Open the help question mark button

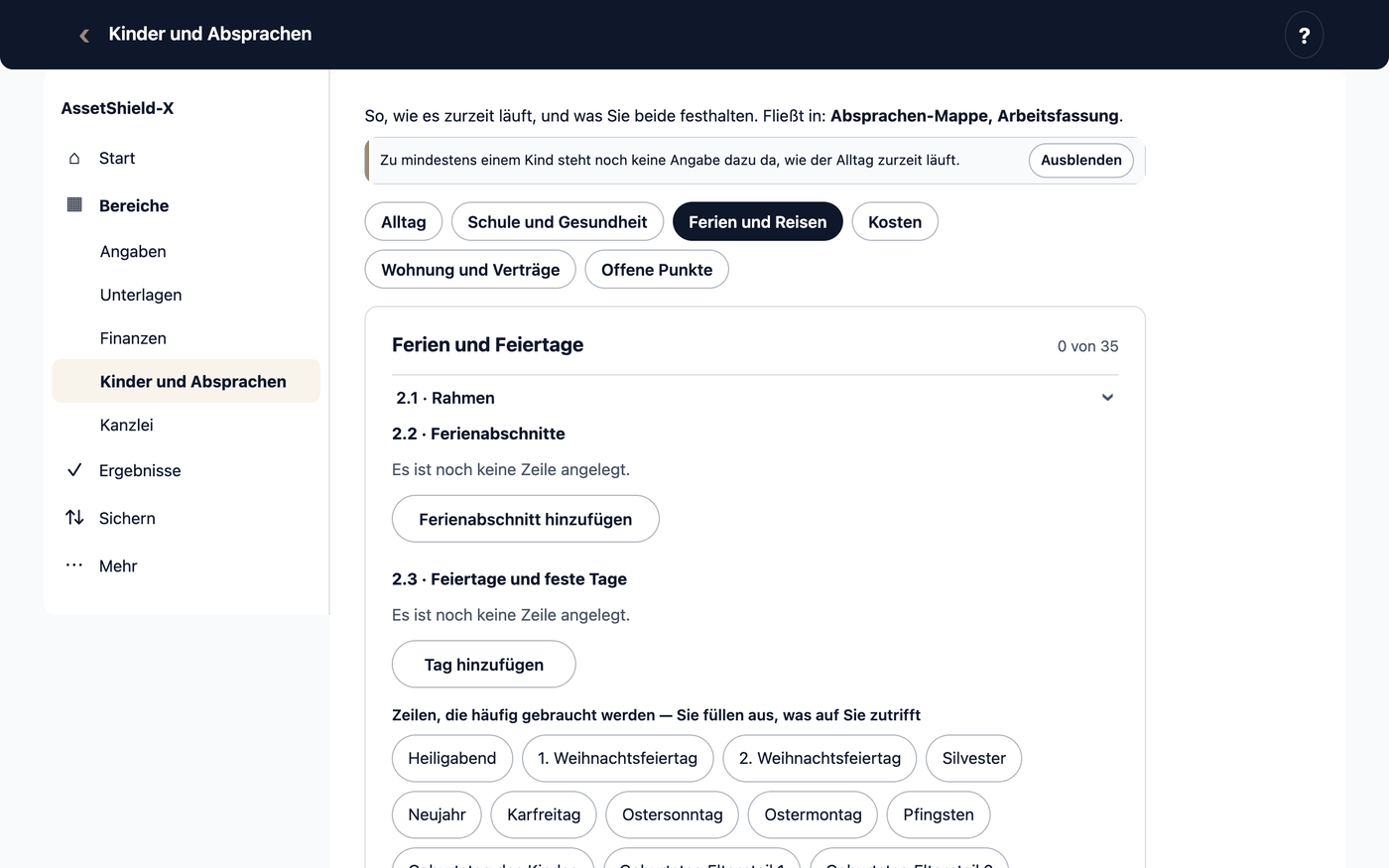(1304, 35)
